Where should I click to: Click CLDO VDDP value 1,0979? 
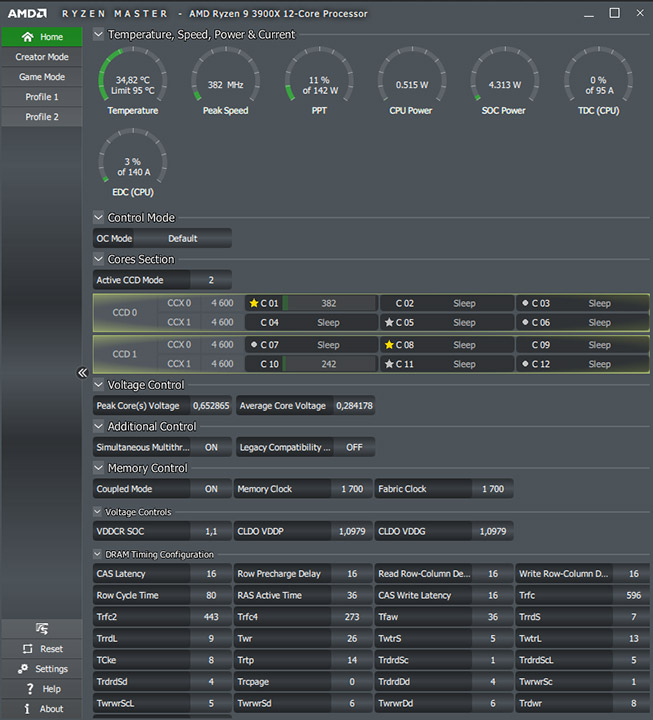(x=352, y=531)
